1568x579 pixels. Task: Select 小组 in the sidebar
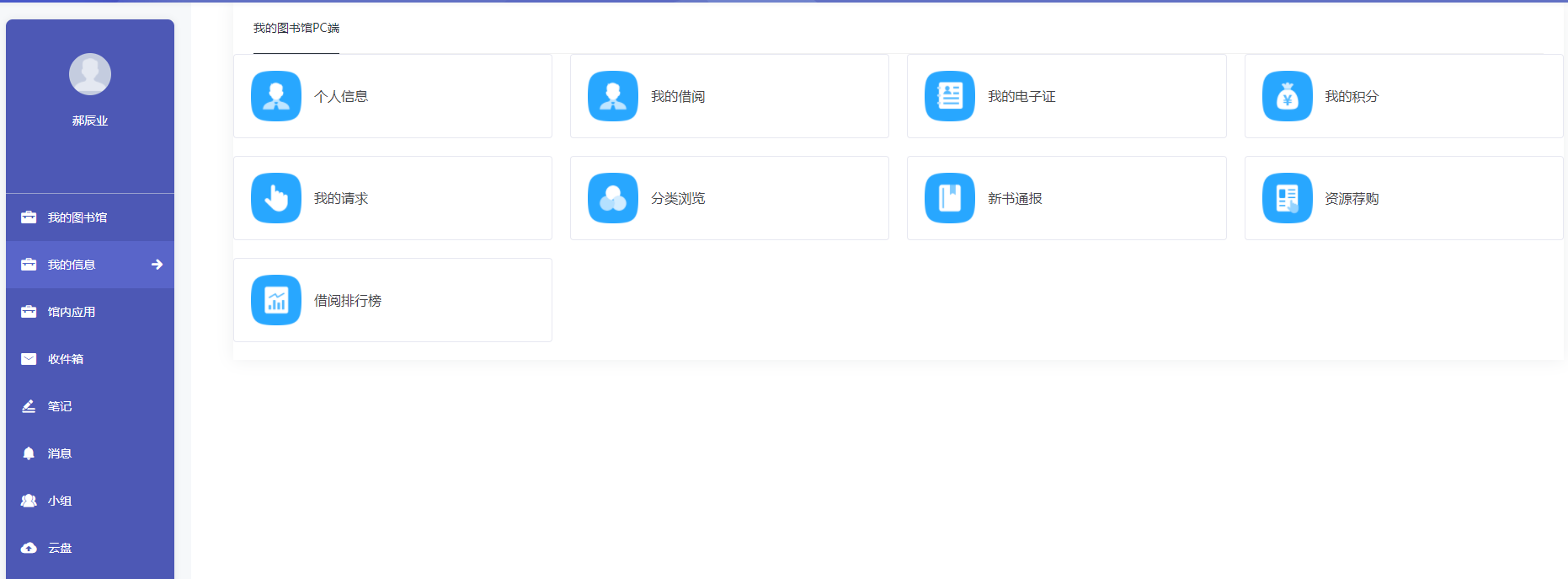point(60,501)
